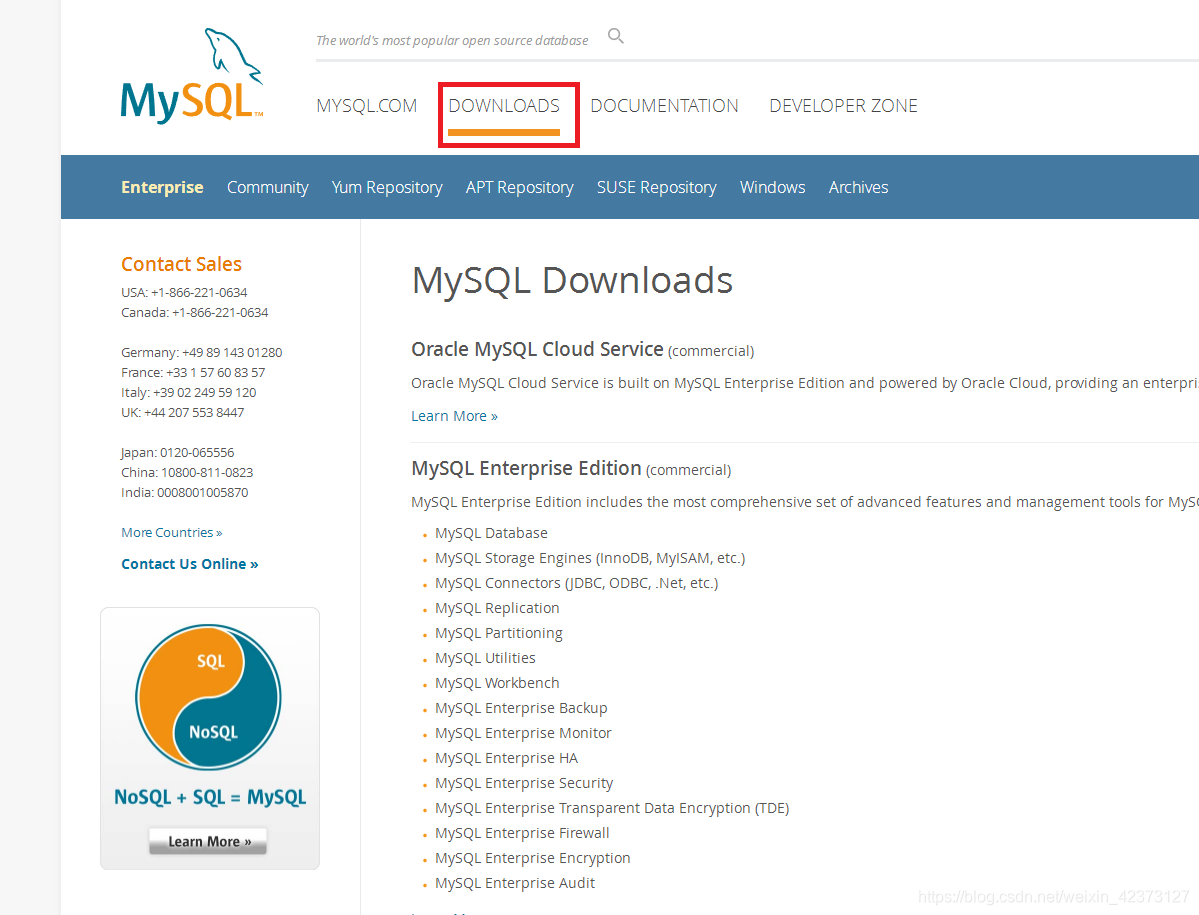Open the DOWNLOADS tab
The width and height of the screenshot is (1199, 915).
(x=504, y=105)
